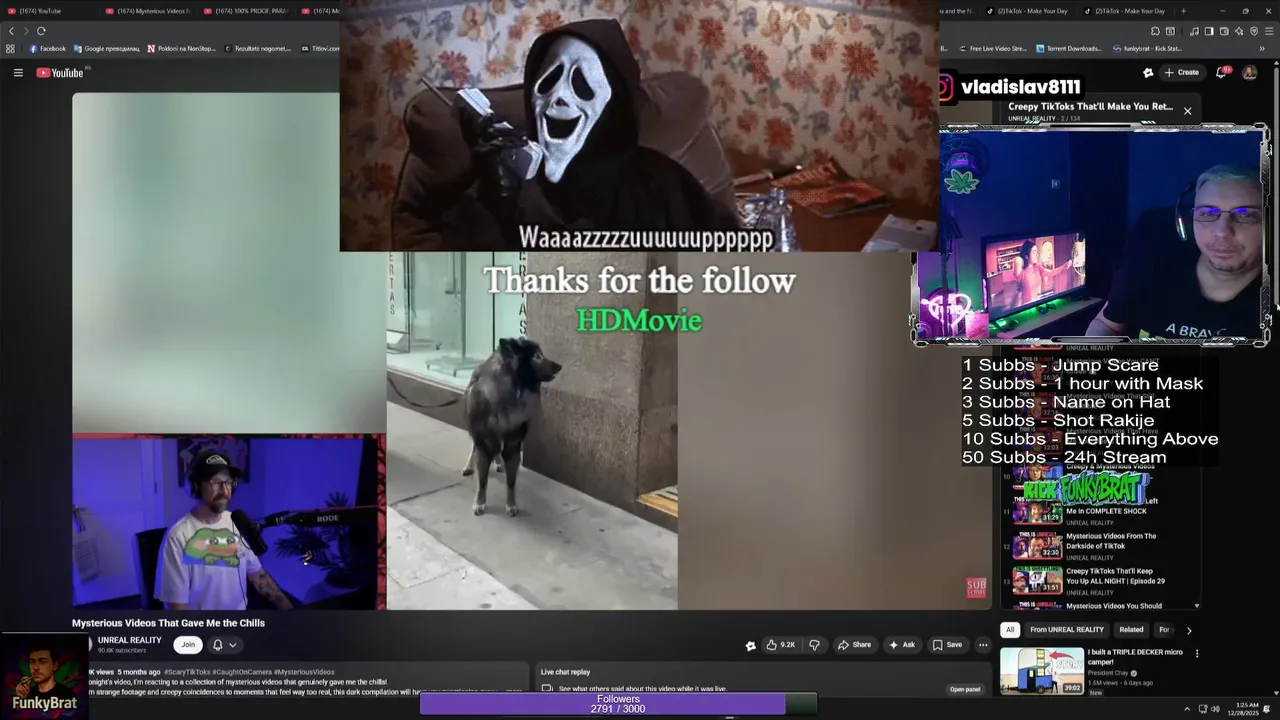Open options for TRIPLE DECKER camper video

click(1196, 654)
